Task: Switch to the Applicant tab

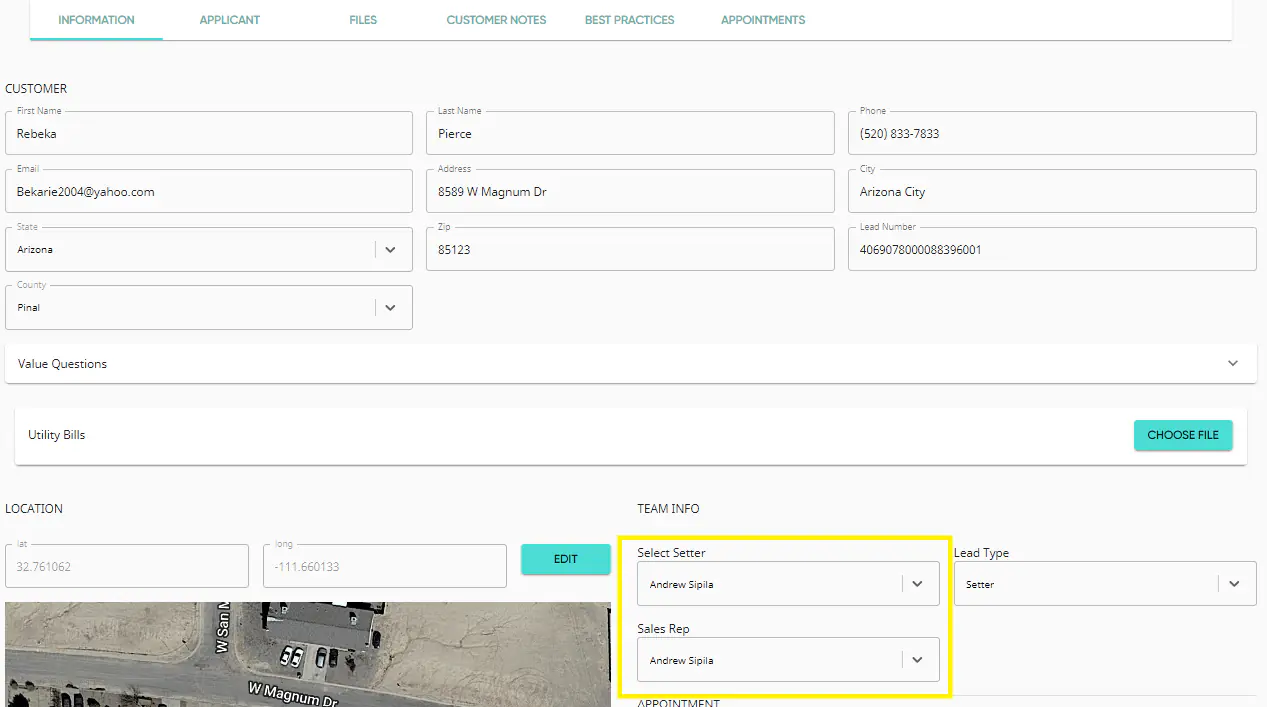Action: click(x=229, y=20)
